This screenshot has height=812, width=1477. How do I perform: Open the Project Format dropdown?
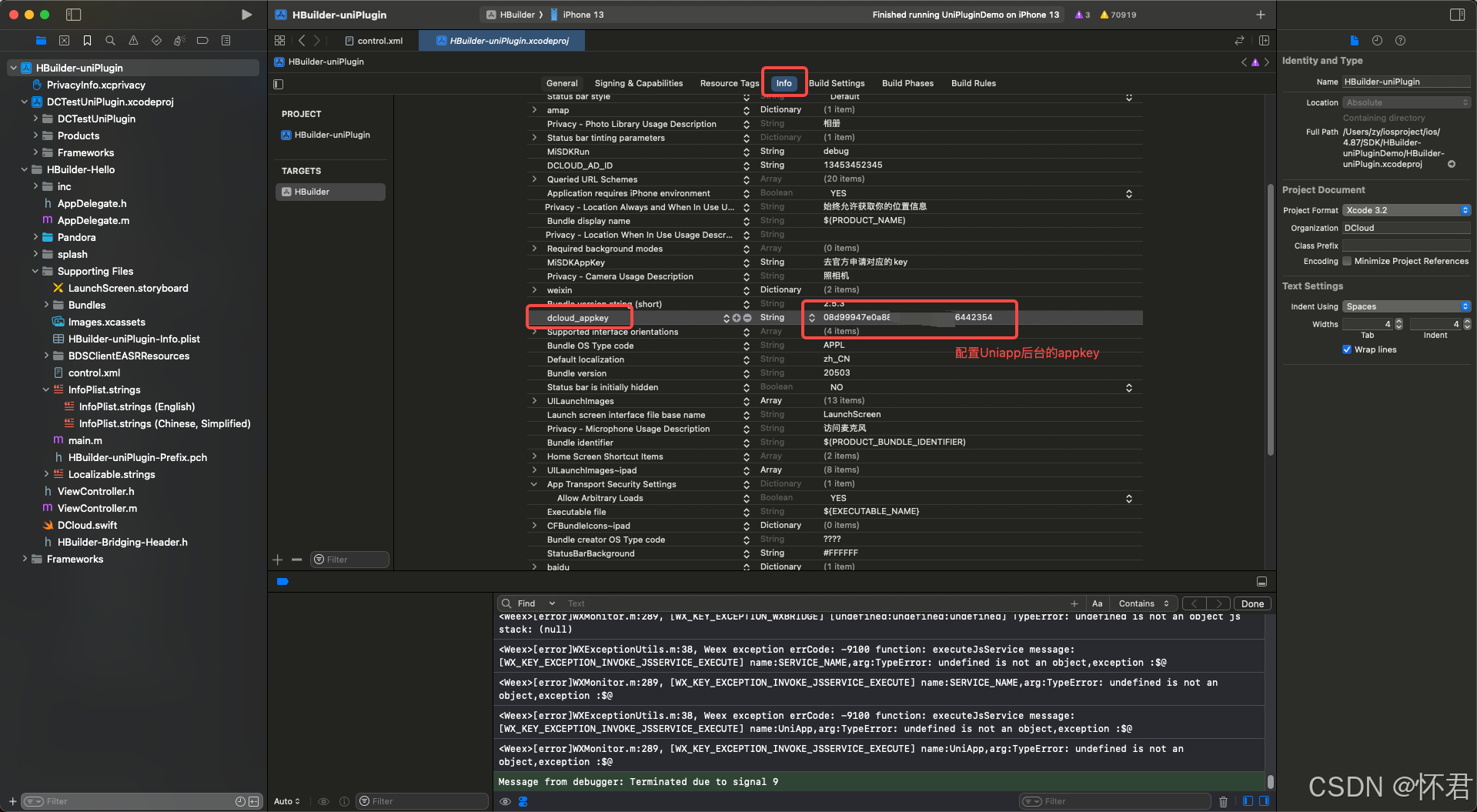[1406, 210]
